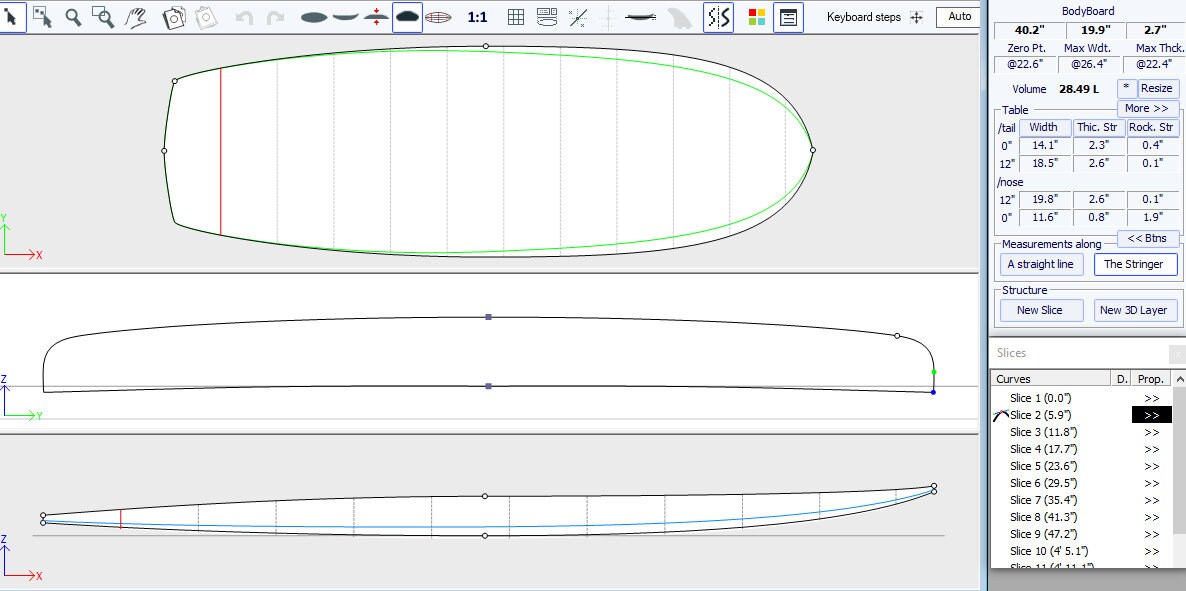
Task: Click the greyed fin icon
Action: pos(681,17)
